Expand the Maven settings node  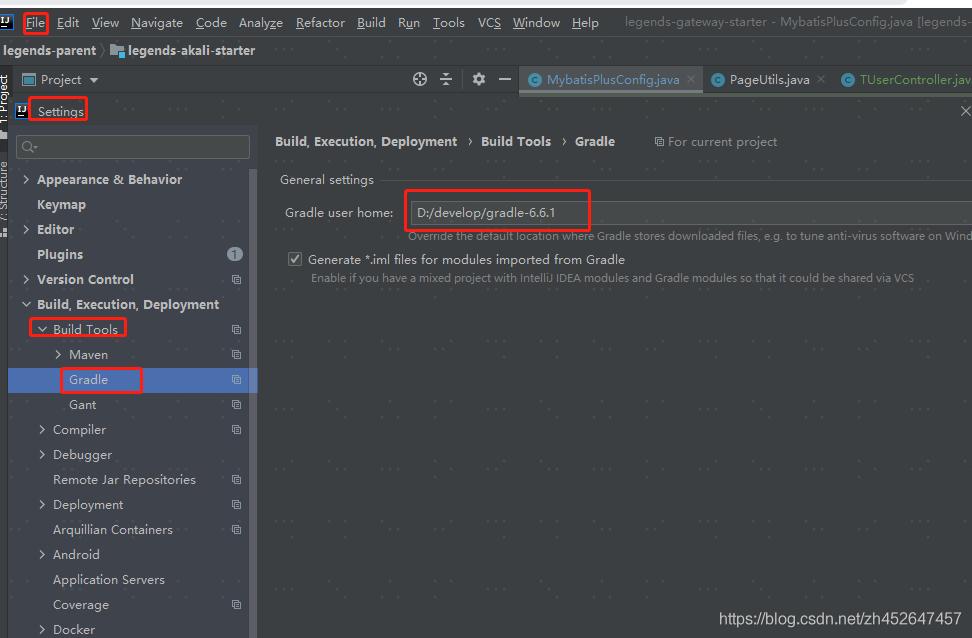58,355
